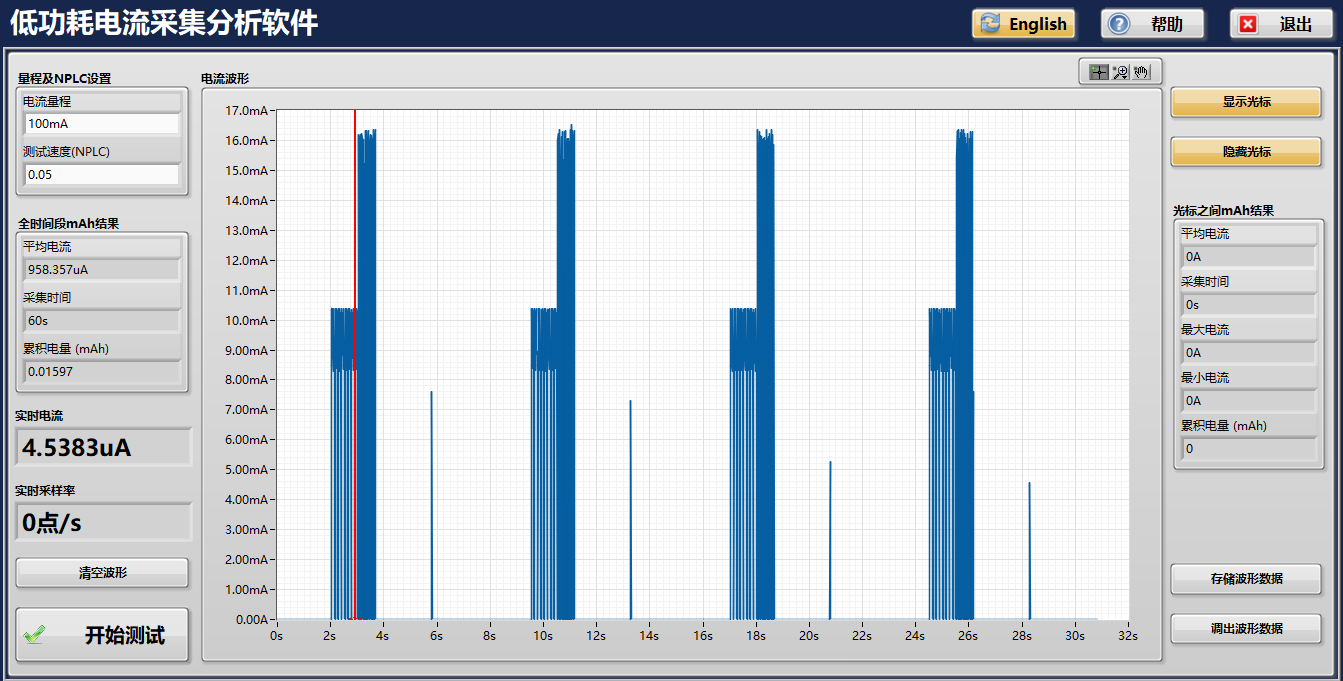
Task: Hide cursors with 隐藏光标 button
Action: (x=1245, y=152)
